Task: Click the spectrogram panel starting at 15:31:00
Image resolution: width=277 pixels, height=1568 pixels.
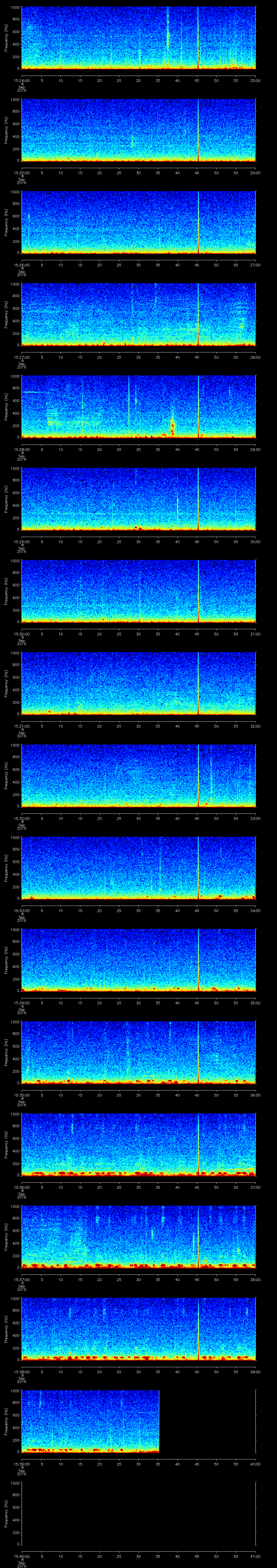Action: coord(139,683)
